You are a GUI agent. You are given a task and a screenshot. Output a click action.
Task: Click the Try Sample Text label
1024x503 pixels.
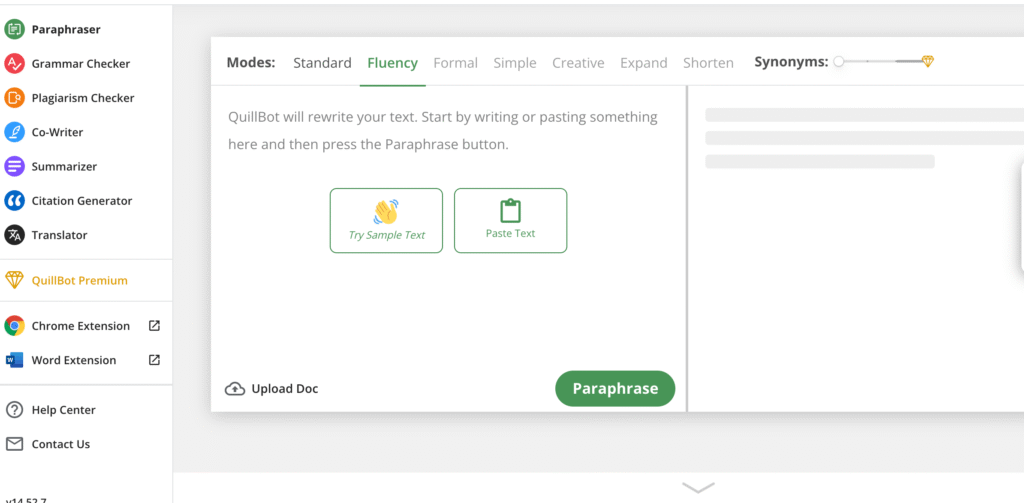387,235
